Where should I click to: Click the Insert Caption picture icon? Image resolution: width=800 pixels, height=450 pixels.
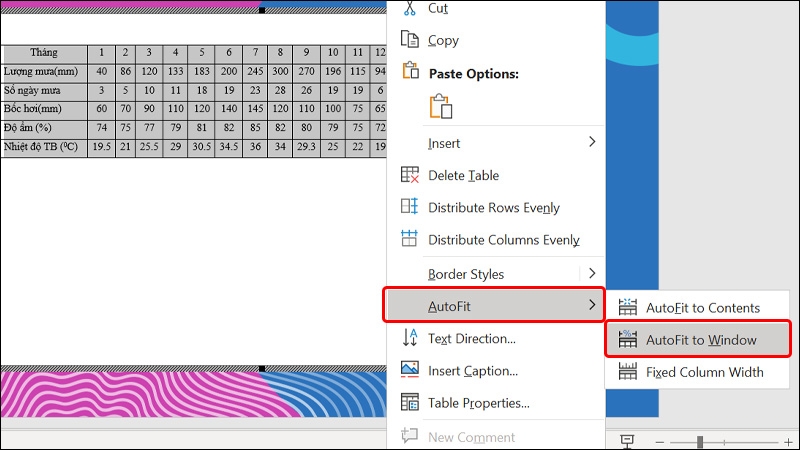(410, 369)
